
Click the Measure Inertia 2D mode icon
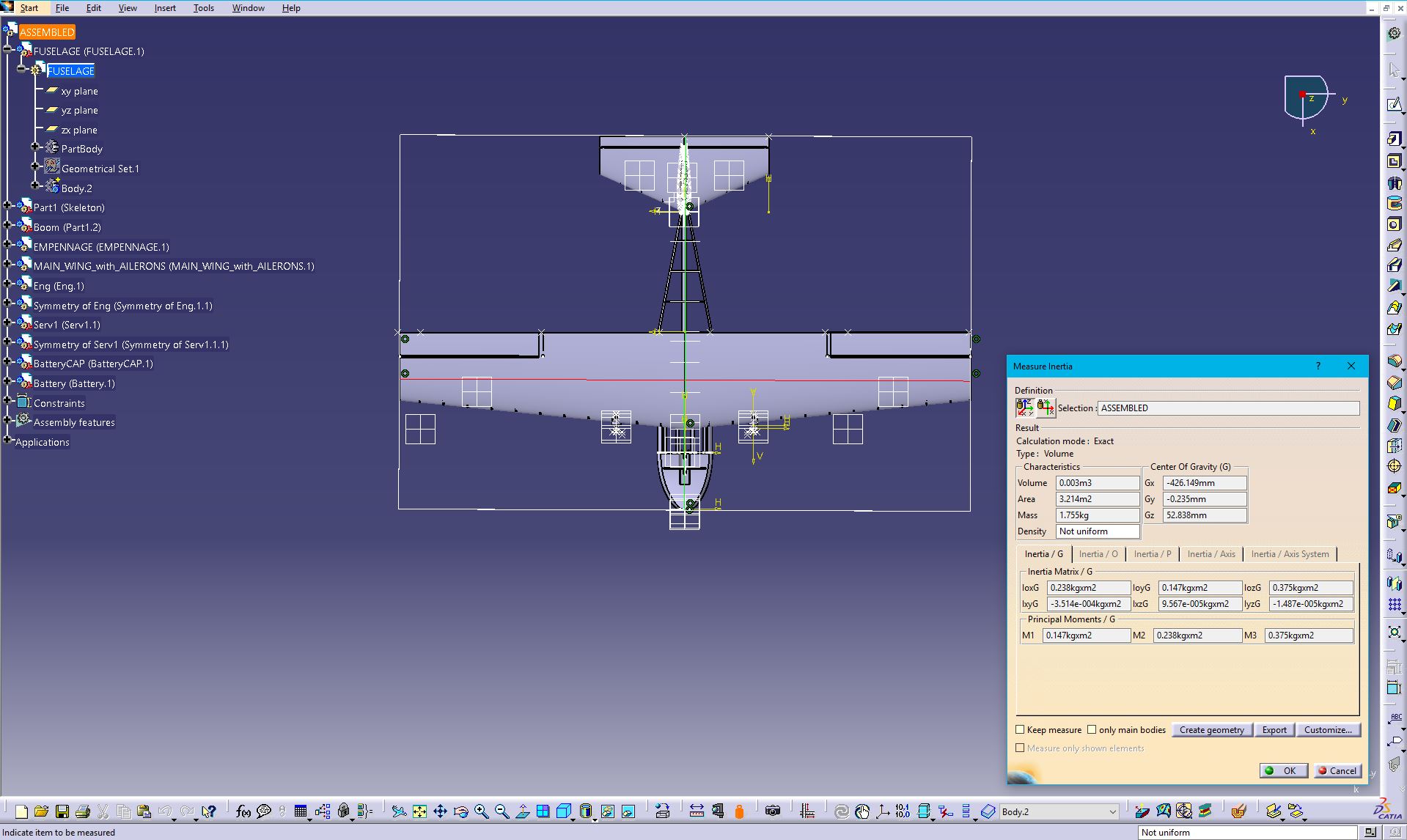tap(1046, 408)
